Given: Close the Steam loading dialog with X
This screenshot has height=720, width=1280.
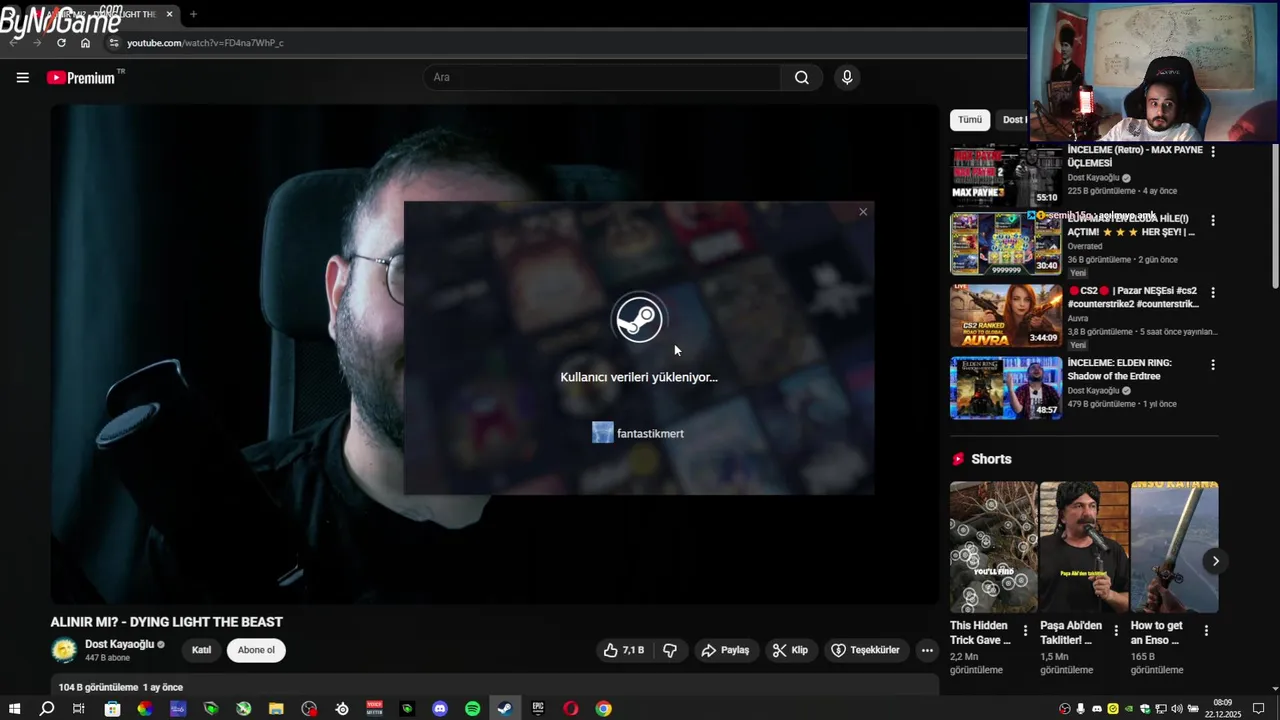Looking at the screenshot, I should click(863, 211).
